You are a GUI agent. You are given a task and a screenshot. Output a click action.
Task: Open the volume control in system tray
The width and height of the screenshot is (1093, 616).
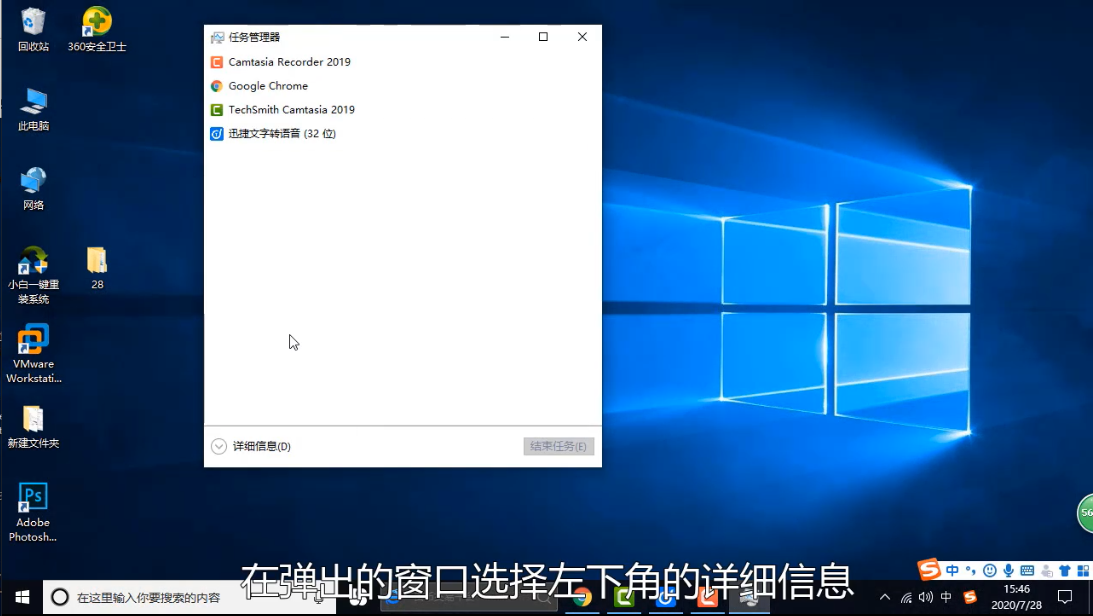coord(926,597)
